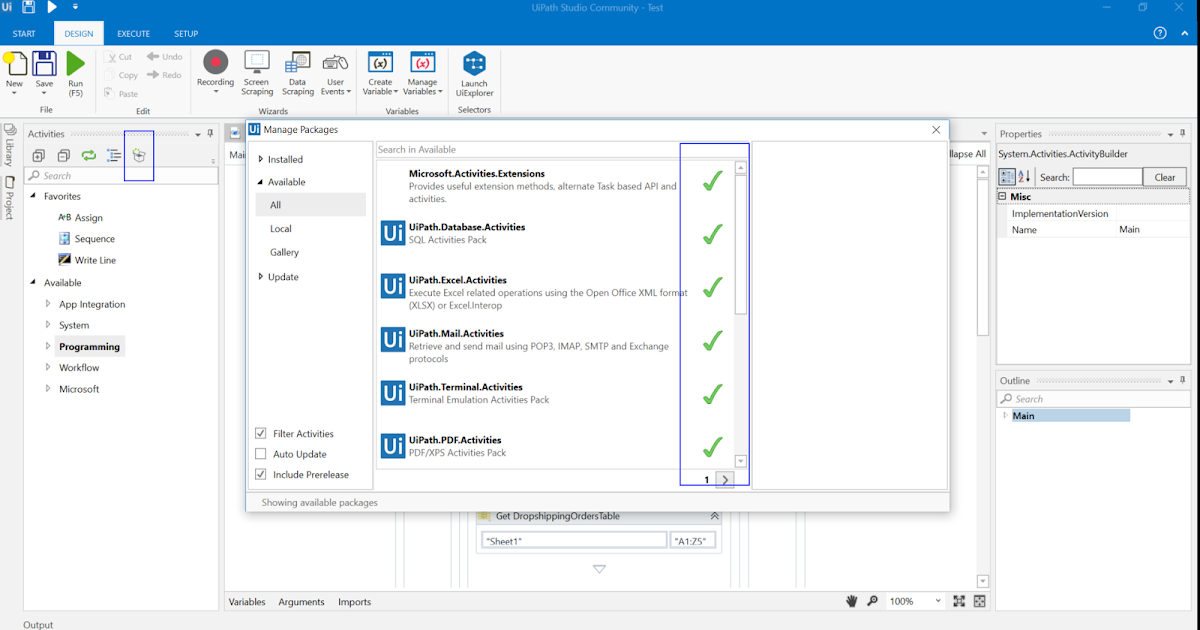This screenshot has height=630, width=1200.
Task: Switch to the EXECUTE ribbon tab
Action: [x=133, y=33]
